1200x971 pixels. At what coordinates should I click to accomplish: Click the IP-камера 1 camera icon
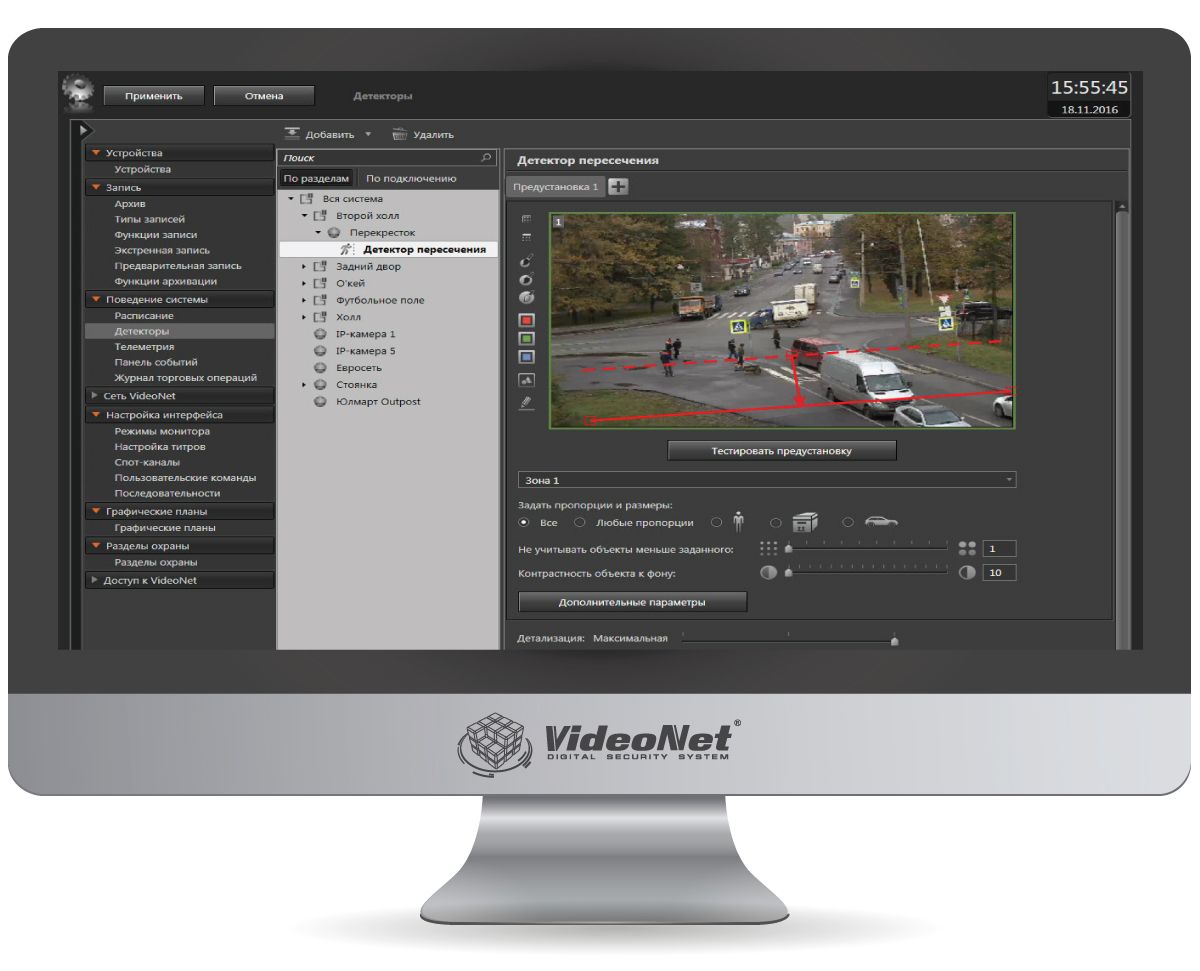point(320,334)
